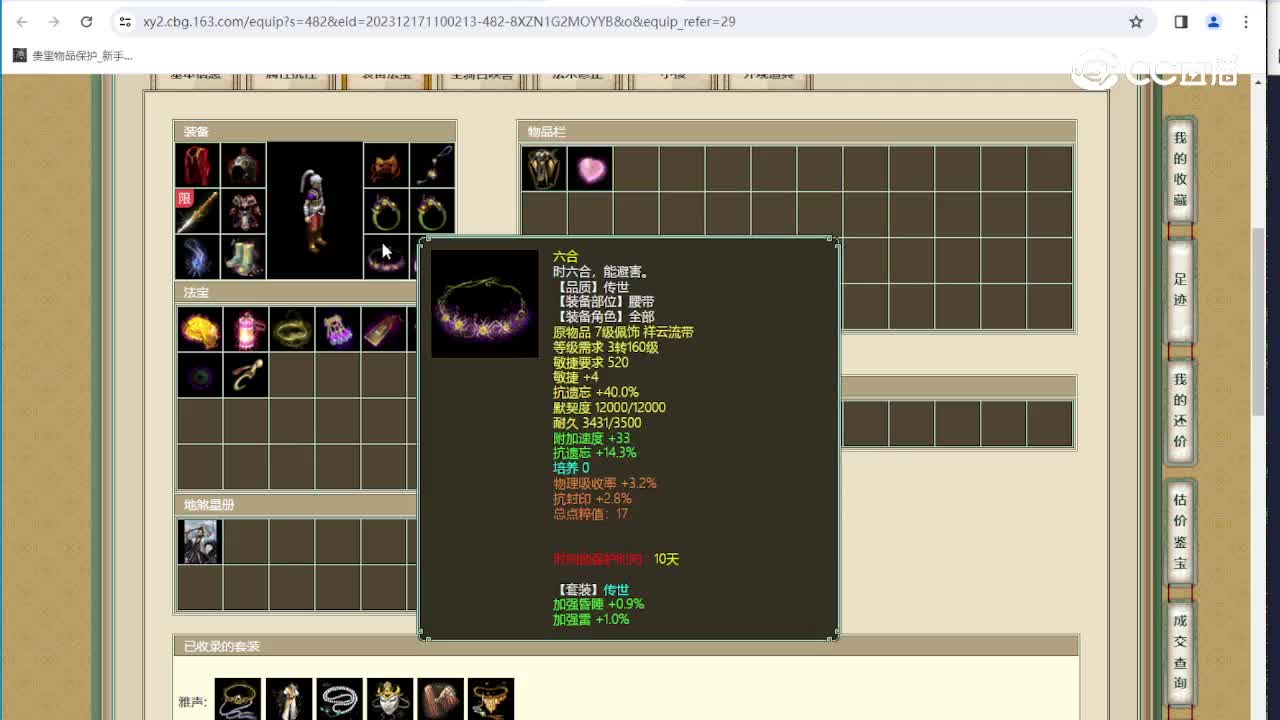Click the golden flame 法宝 icon
This screenshot has width=1280, height=720.
pyautogui.click(x=200, y=329)
